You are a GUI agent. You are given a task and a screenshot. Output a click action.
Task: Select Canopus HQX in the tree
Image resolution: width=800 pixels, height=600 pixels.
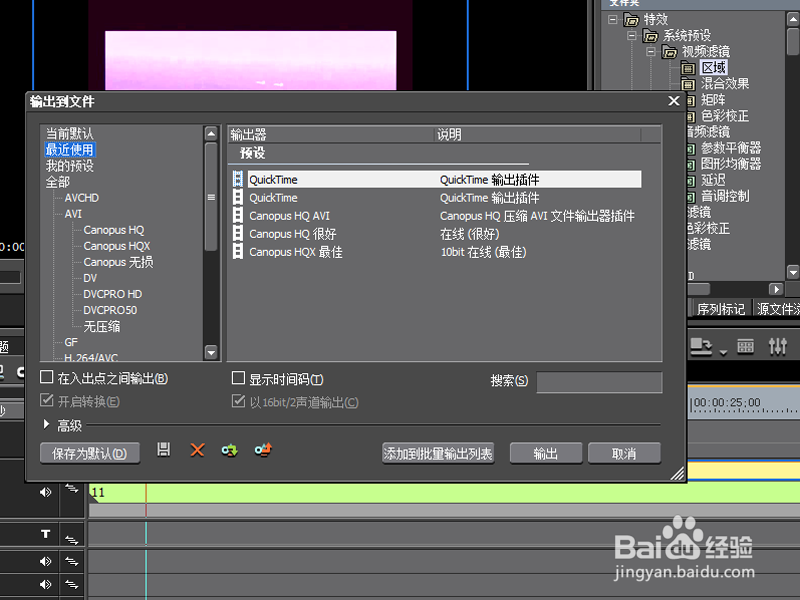pos(117,246)
